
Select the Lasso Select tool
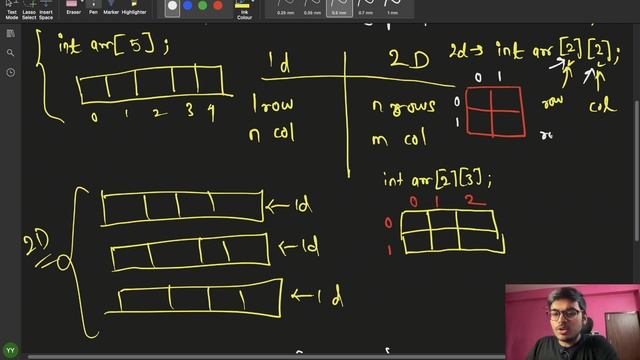29,10
